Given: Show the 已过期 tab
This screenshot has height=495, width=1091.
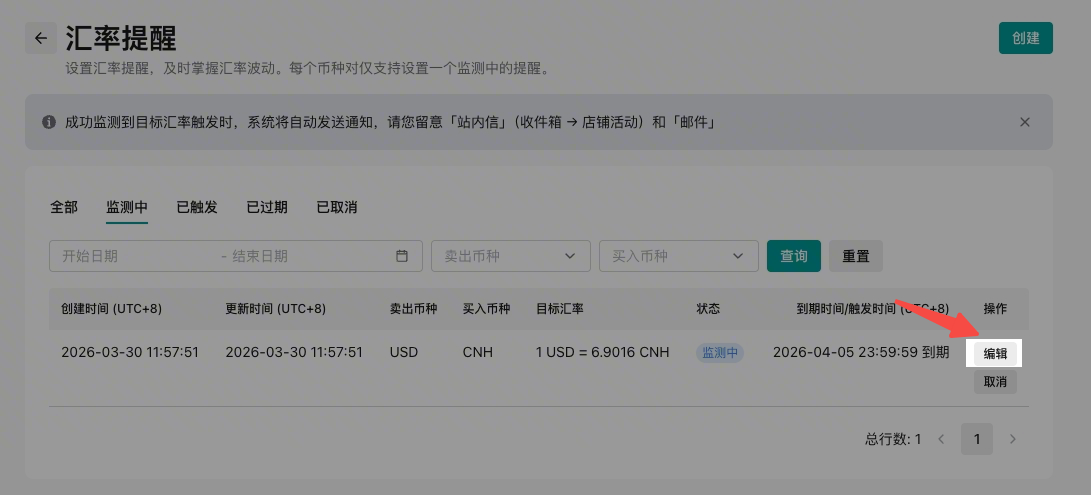Looking at the screenshot, I should tap(267, 207).
